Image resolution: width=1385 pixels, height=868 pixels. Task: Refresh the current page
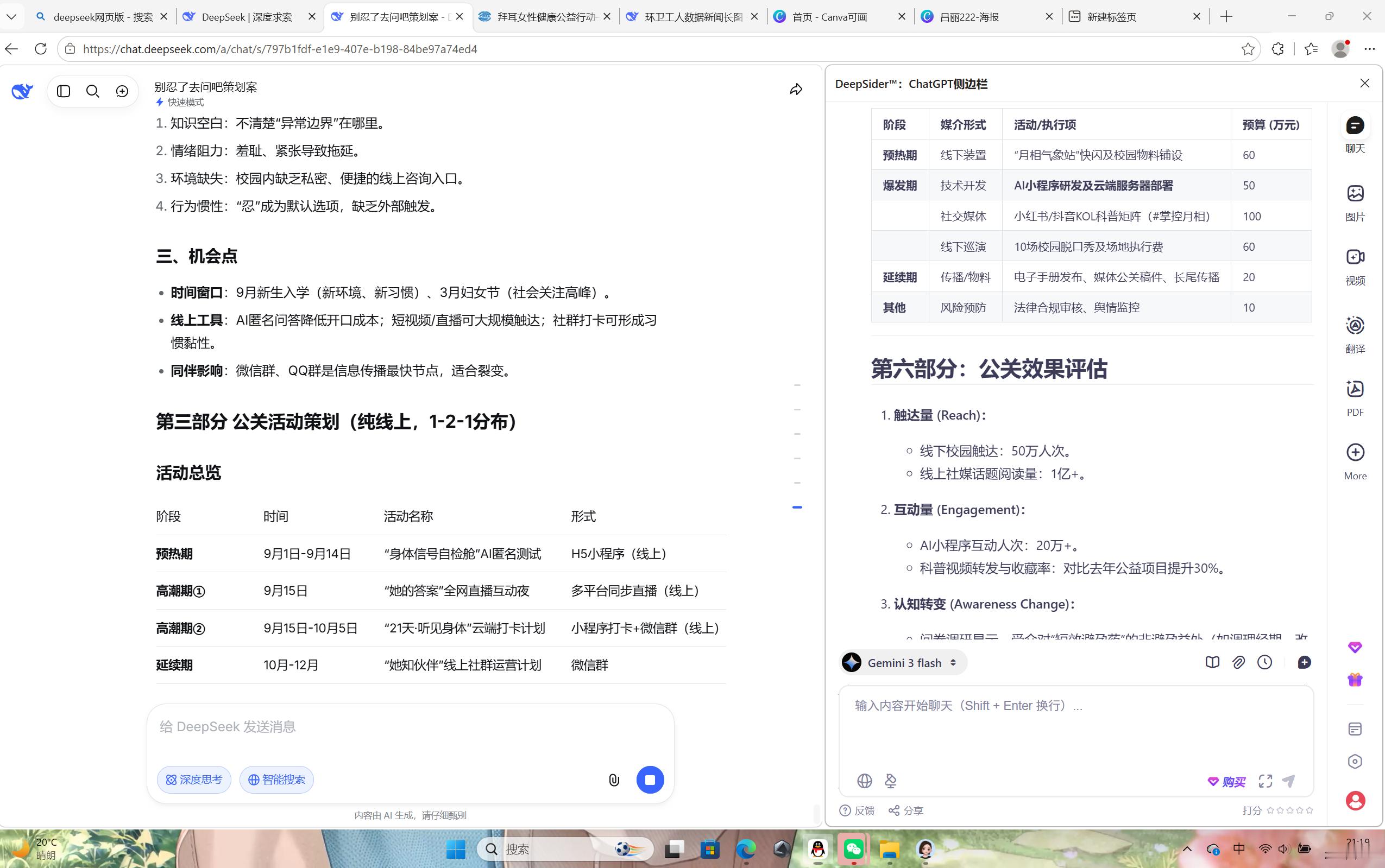coord(40,49)
